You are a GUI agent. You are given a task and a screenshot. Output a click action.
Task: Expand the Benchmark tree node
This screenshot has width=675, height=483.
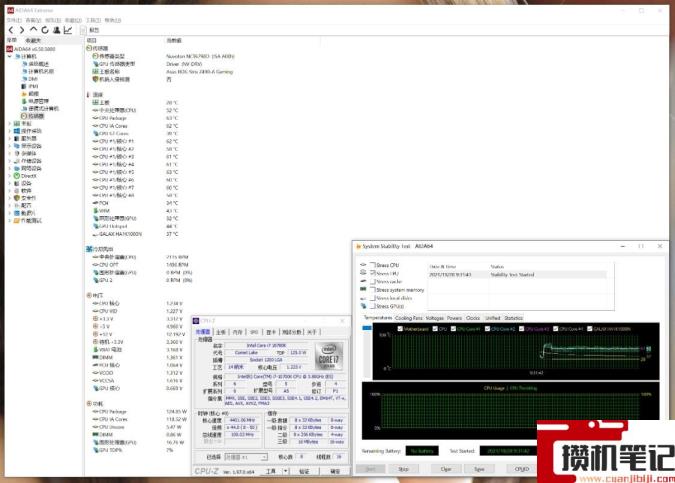(x=9, y=220)
